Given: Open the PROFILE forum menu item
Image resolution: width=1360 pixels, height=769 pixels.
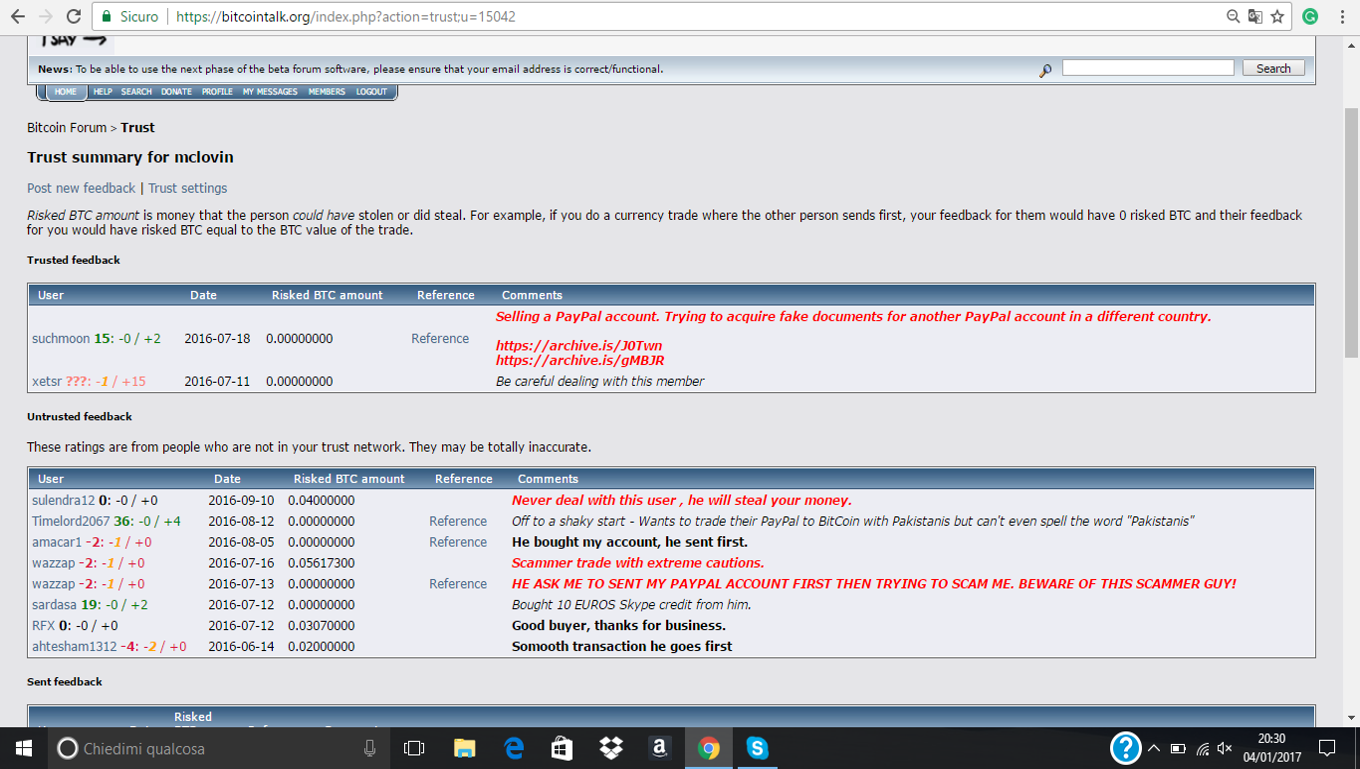Looking at the screenshot, I should (217, 92).
